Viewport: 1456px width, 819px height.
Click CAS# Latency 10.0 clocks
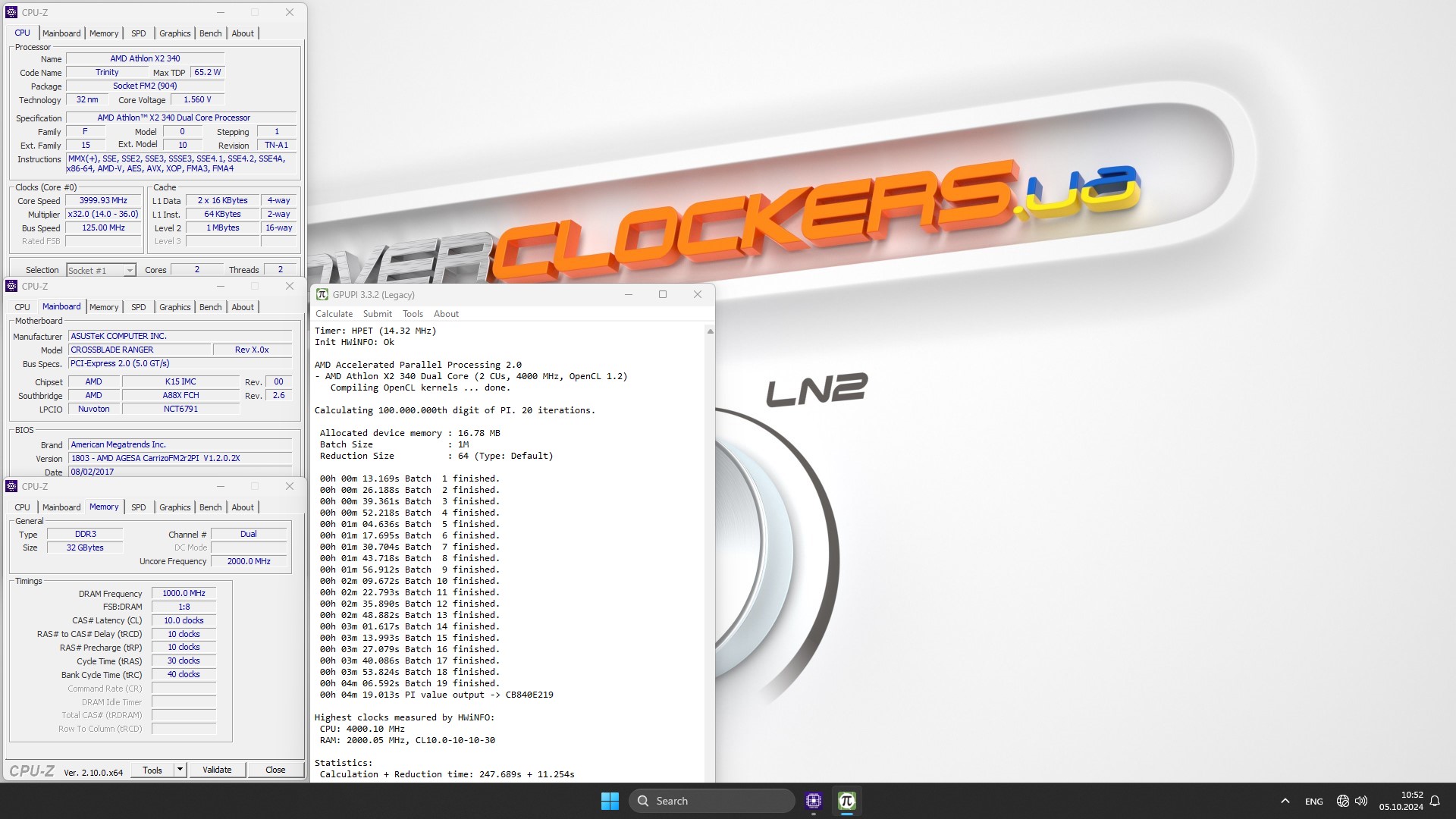(x=184, y=621)
